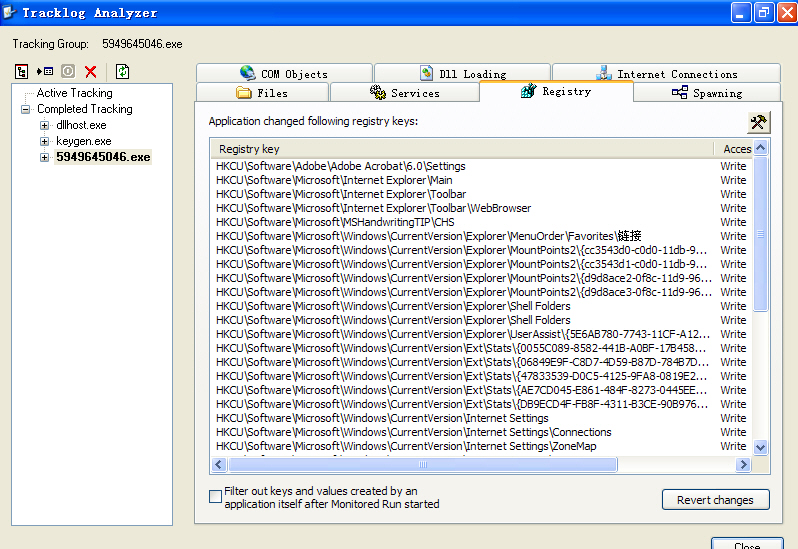Image resolution: width=798 pixels, height=549 pixels.
Task: Enable the filter out keys checkbox
Action: click(215, 496)
